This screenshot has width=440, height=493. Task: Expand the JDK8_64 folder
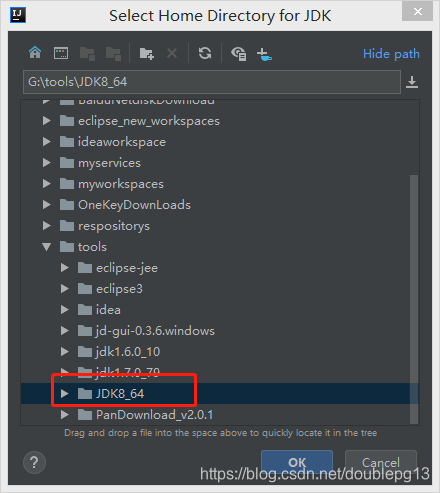pos(65,394)
